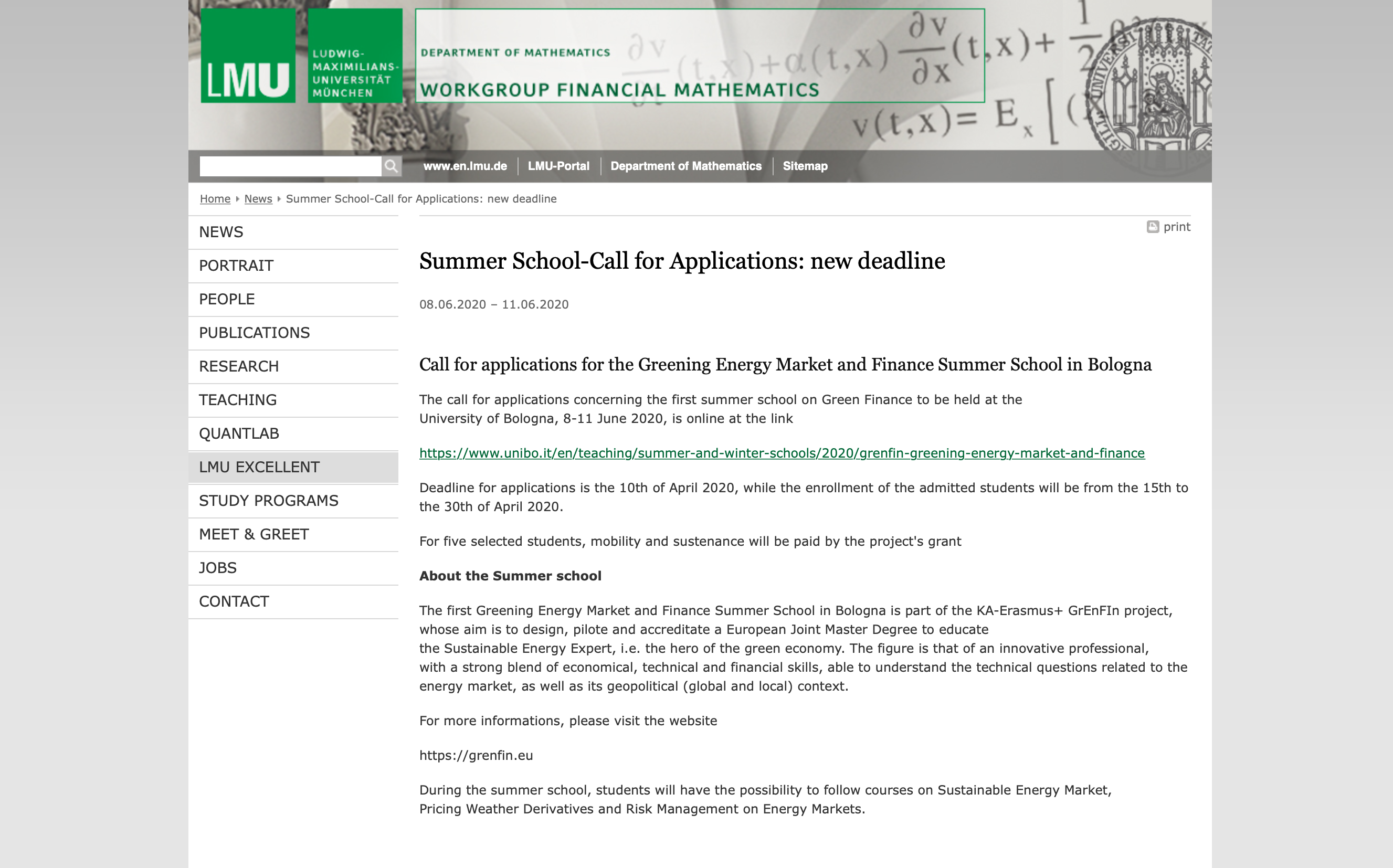Click the LMU logo
Viewport: 1393px width, 868px height.
(248, 56)
